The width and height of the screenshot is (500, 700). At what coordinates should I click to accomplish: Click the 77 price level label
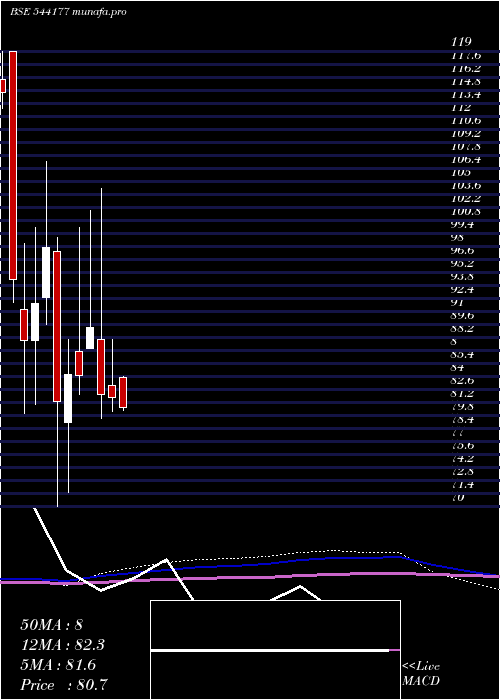[458, 432]
